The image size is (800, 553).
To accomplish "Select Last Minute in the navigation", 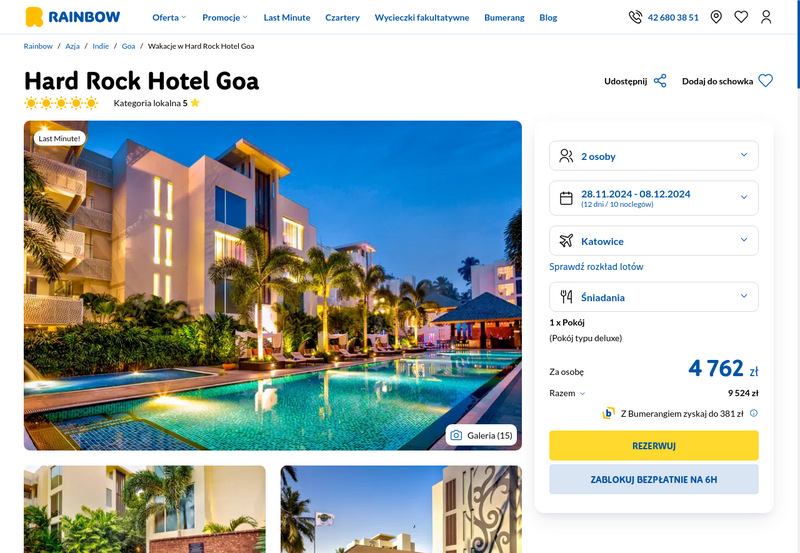I will [x=287, y=17].
